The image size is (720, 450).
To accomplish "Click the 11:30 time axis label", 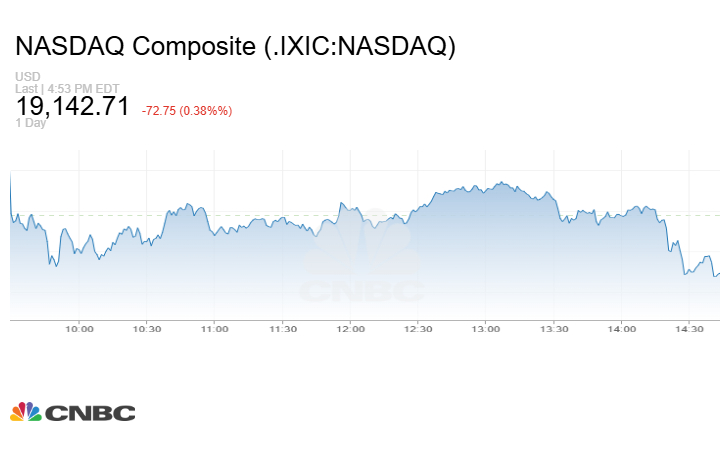I will click(x=282, y=329).
